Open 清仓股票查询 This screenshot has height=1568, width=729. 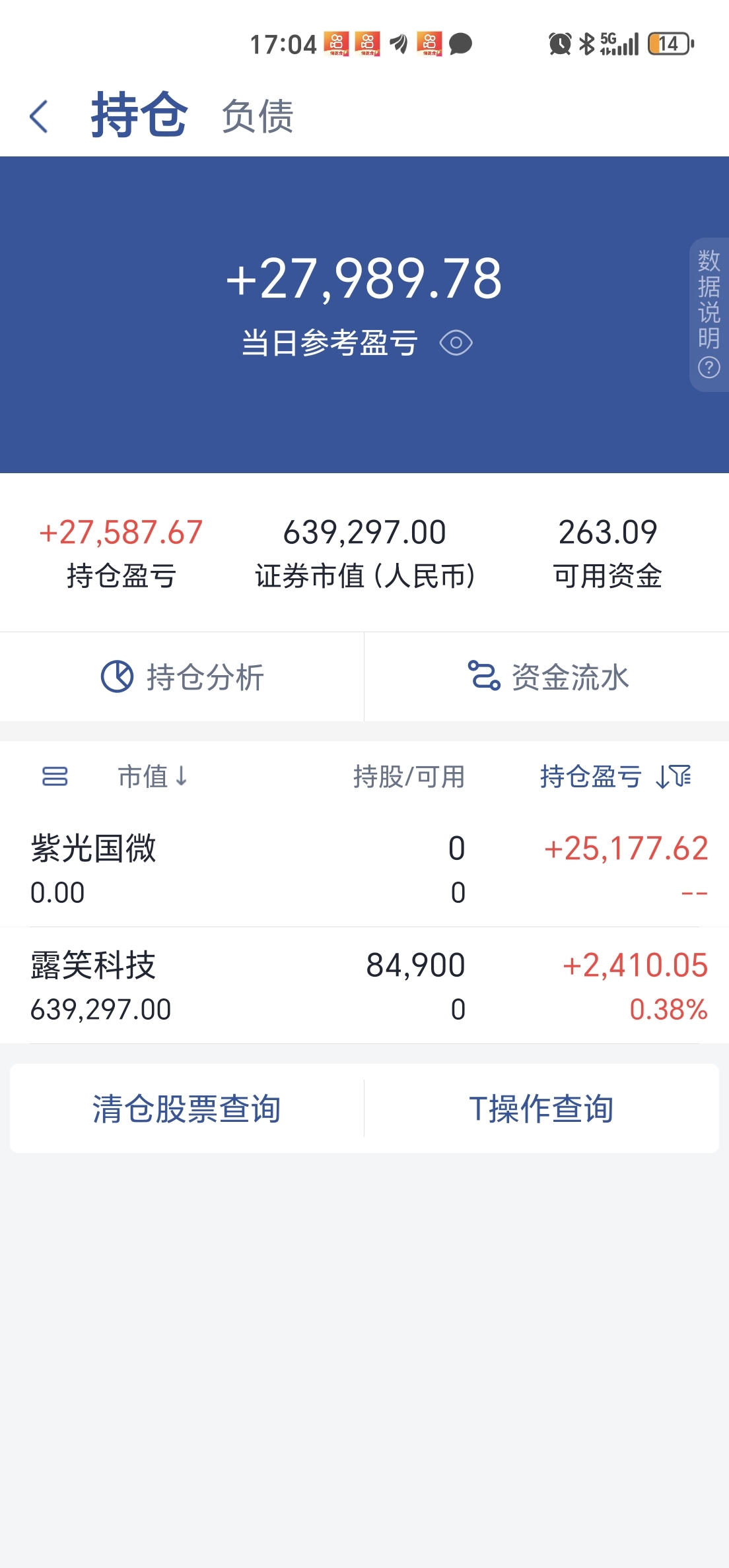[x=187, y=1109]
